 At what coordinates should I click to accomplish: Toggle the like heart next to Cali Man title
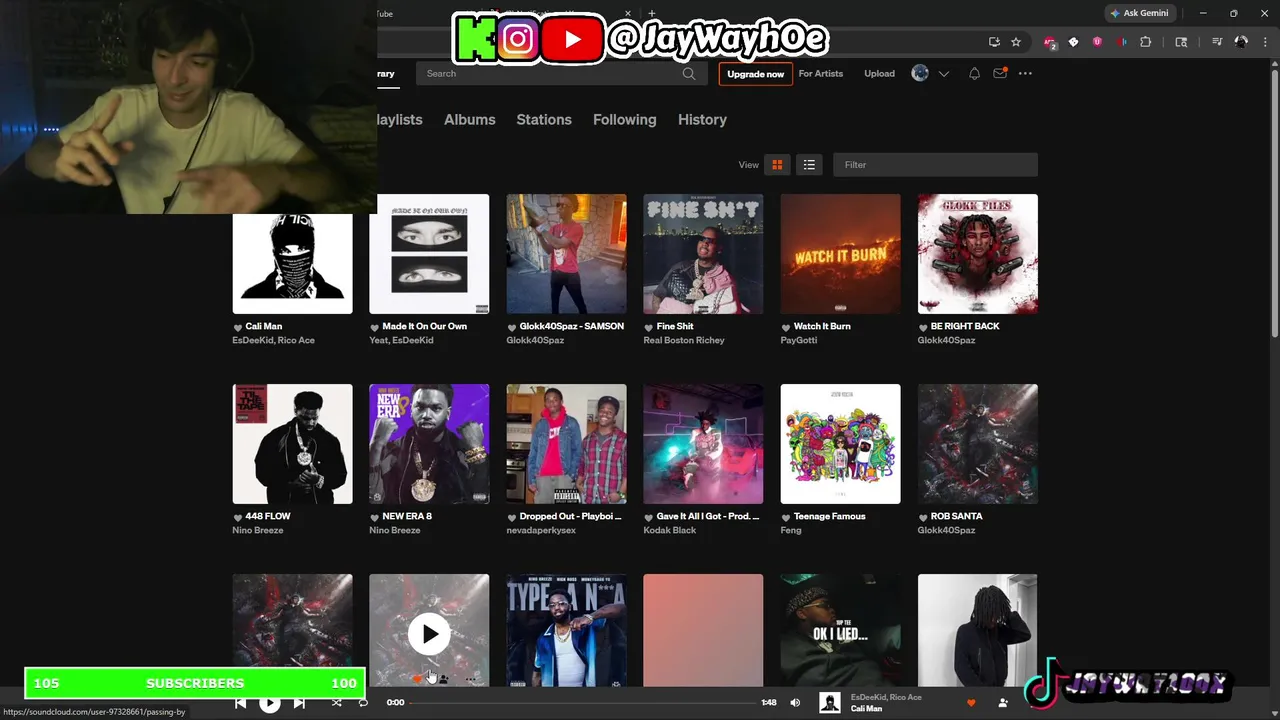click(238, 327)
